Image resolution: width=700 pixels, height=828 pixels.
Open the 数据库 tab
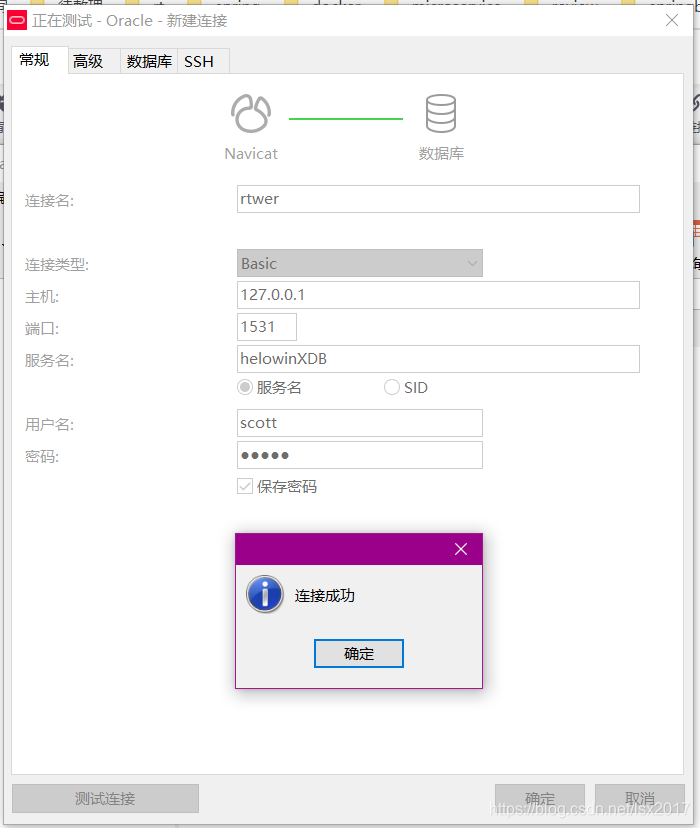[x=149, y=61]
